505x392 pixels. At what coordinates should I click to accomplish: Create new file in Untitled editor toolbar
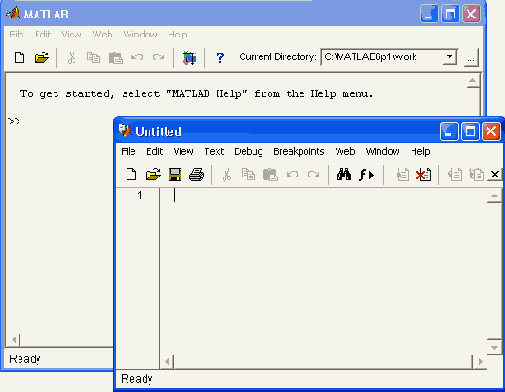point(132,174)
